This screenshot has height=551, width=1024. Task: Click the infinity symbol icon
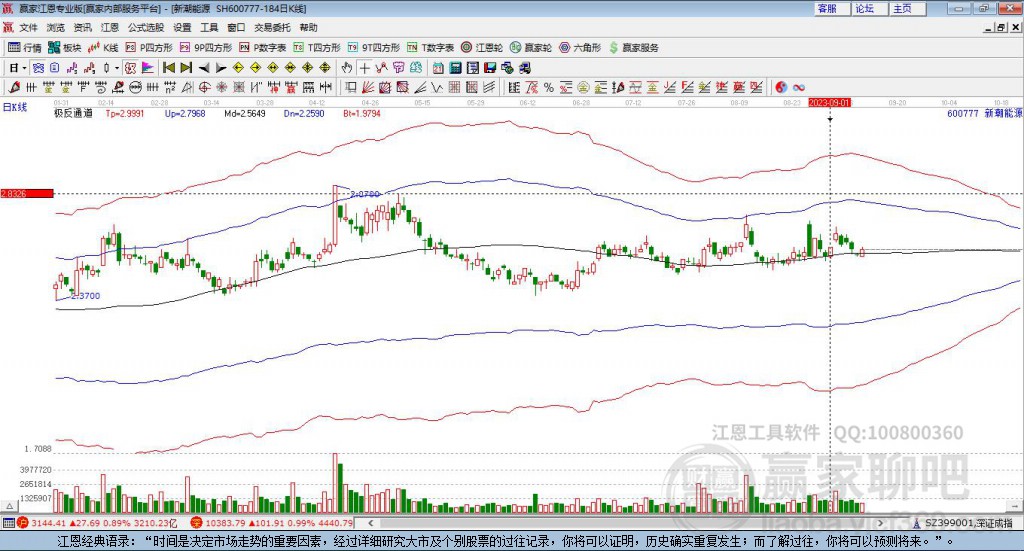coord(799,87)
